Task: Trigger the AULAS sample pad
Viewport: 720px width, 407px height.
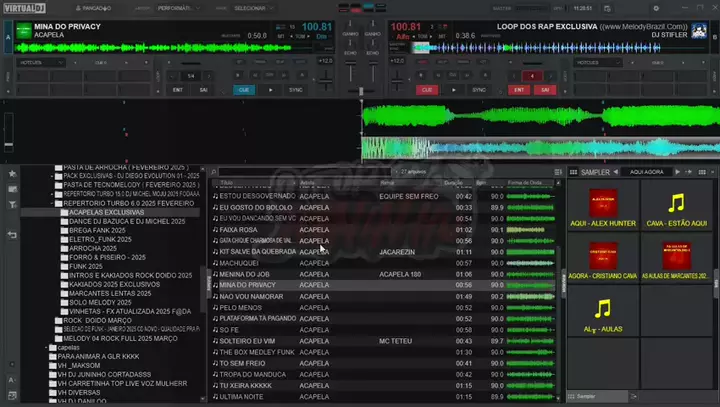Action: point(603,311)
